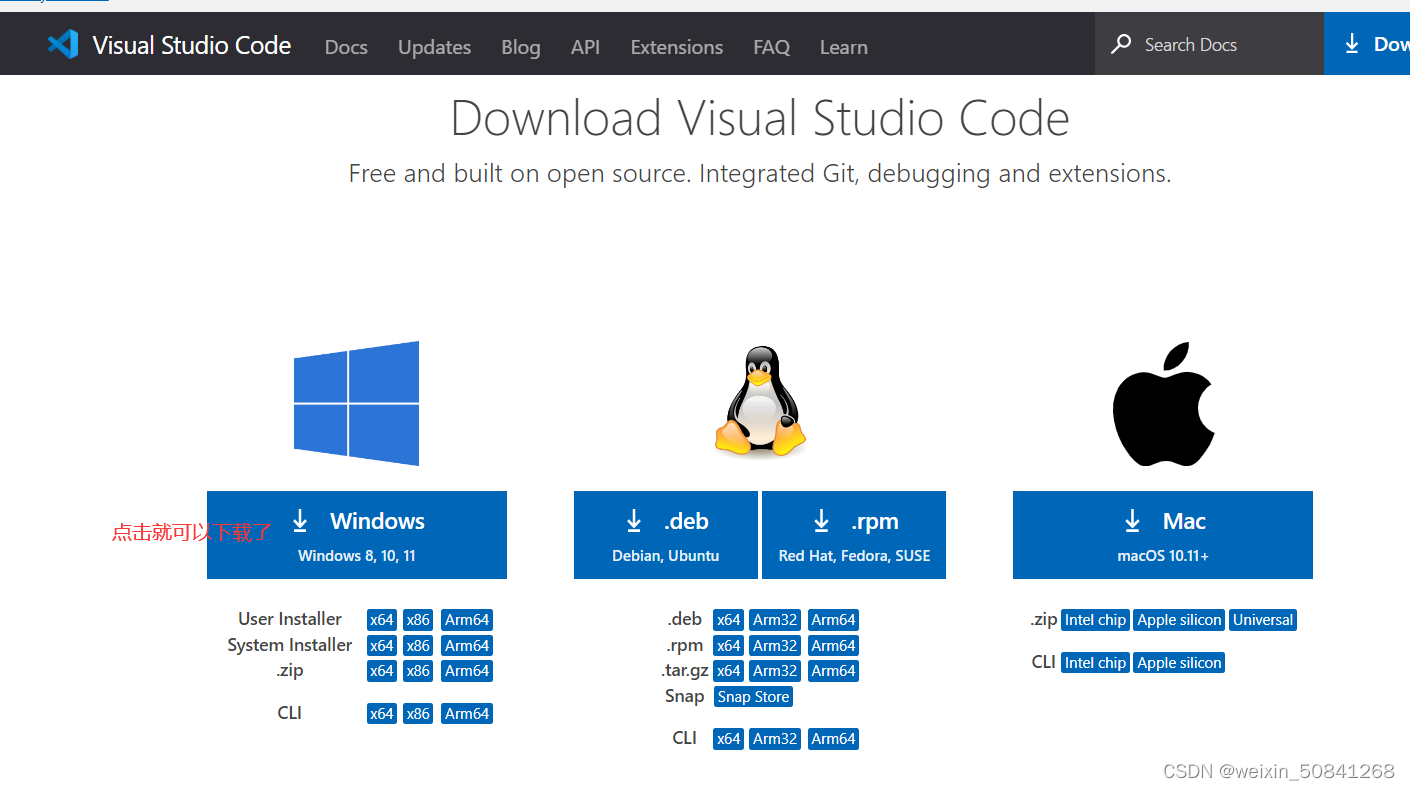Viewport: 1410px width, 790px height.
Task: Download Linux CLI Arm32
Action: coord(775,739)
